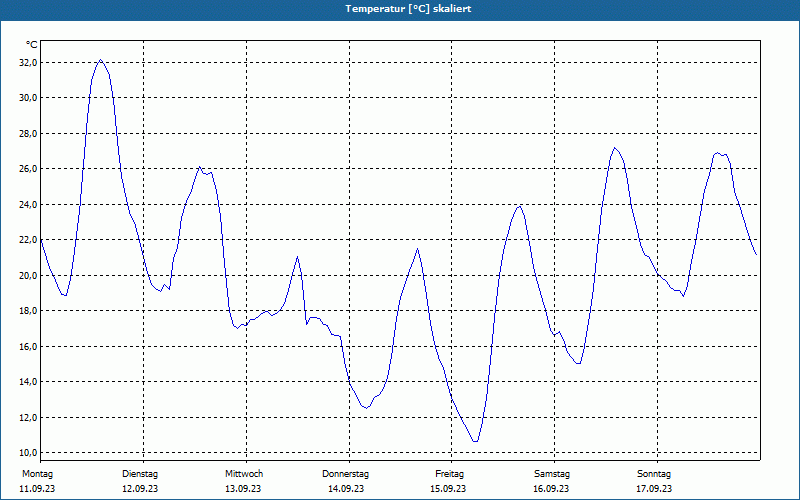This screenshot has width=800, height=500.
Task: Click the '32,0' axis value
Action: pyautogui.click(x=29, y=62)
